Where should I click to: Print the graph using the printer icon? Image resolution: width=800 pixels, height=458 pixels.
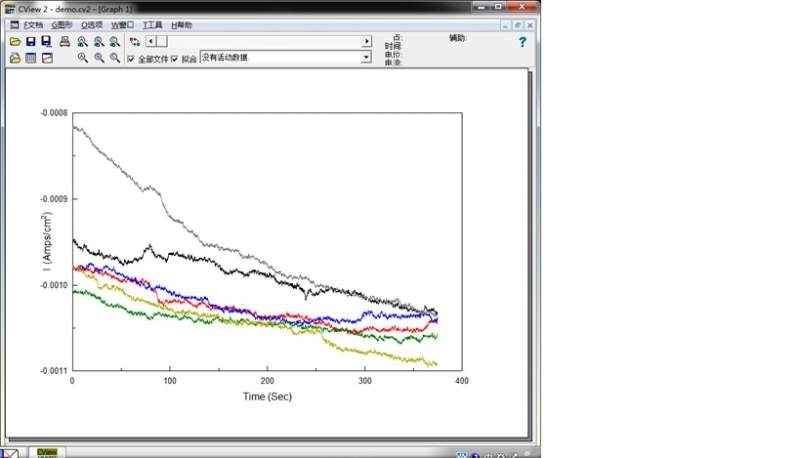coord(65,42)
